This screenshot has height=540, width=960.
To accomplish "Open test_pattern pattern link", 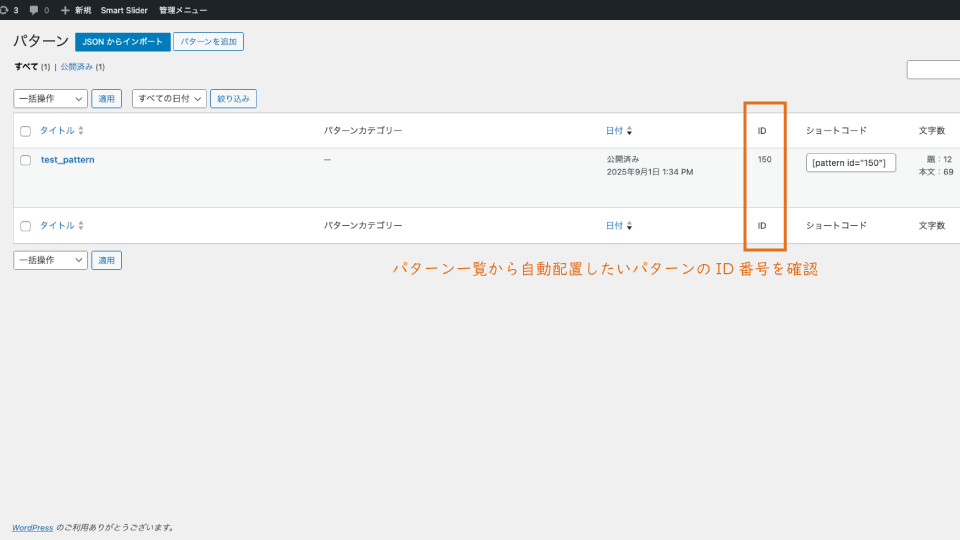I will pos(67,160).
